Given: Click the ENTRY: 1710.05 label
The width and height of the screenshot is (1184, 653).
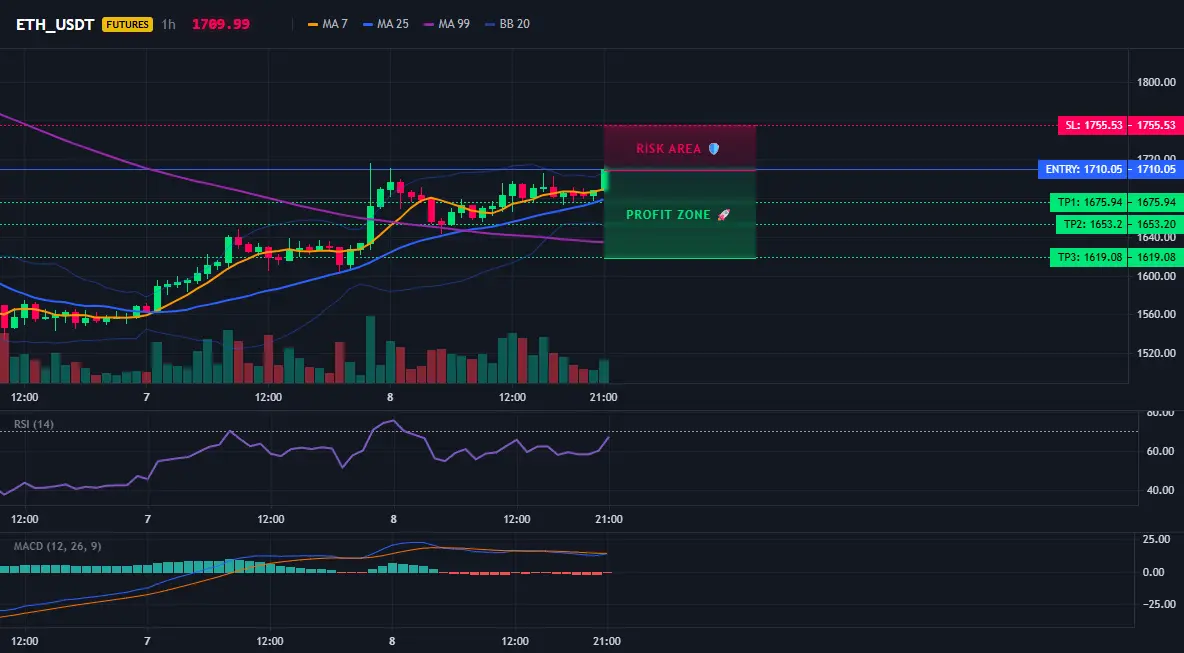Looking at the screenshot, I should pos(1083,169).
